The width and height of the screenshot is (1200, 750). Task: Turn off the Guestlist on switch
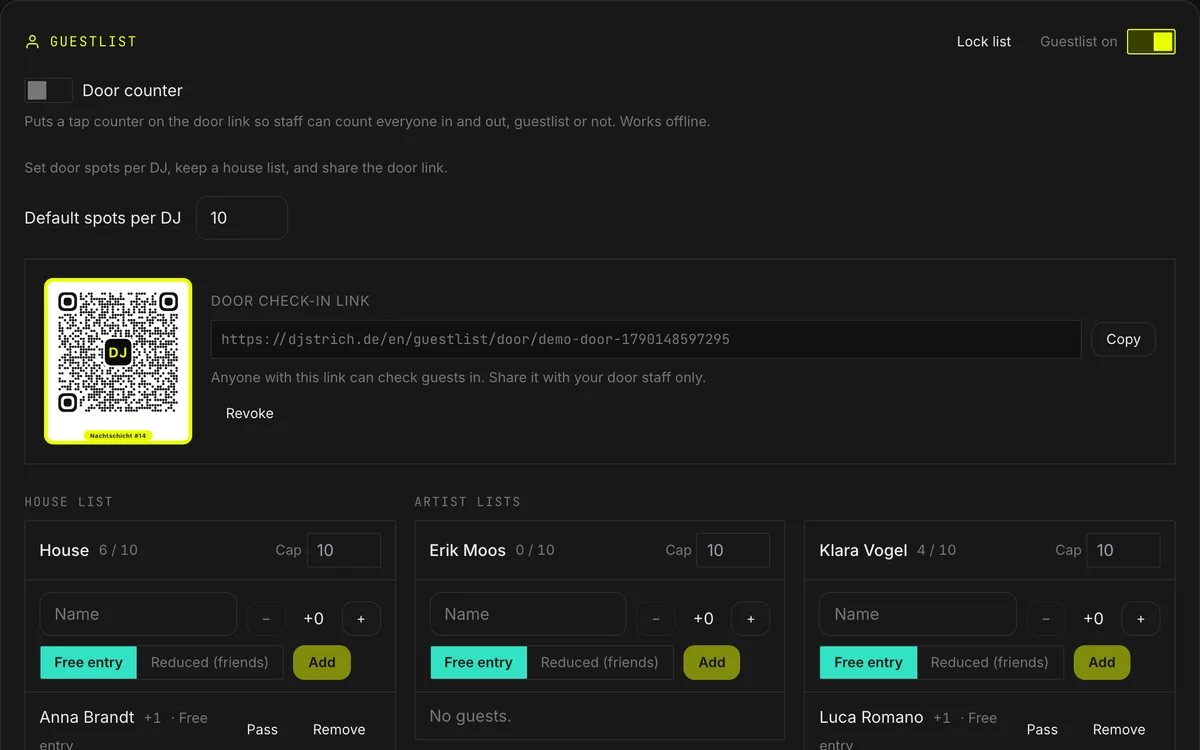1151,41
